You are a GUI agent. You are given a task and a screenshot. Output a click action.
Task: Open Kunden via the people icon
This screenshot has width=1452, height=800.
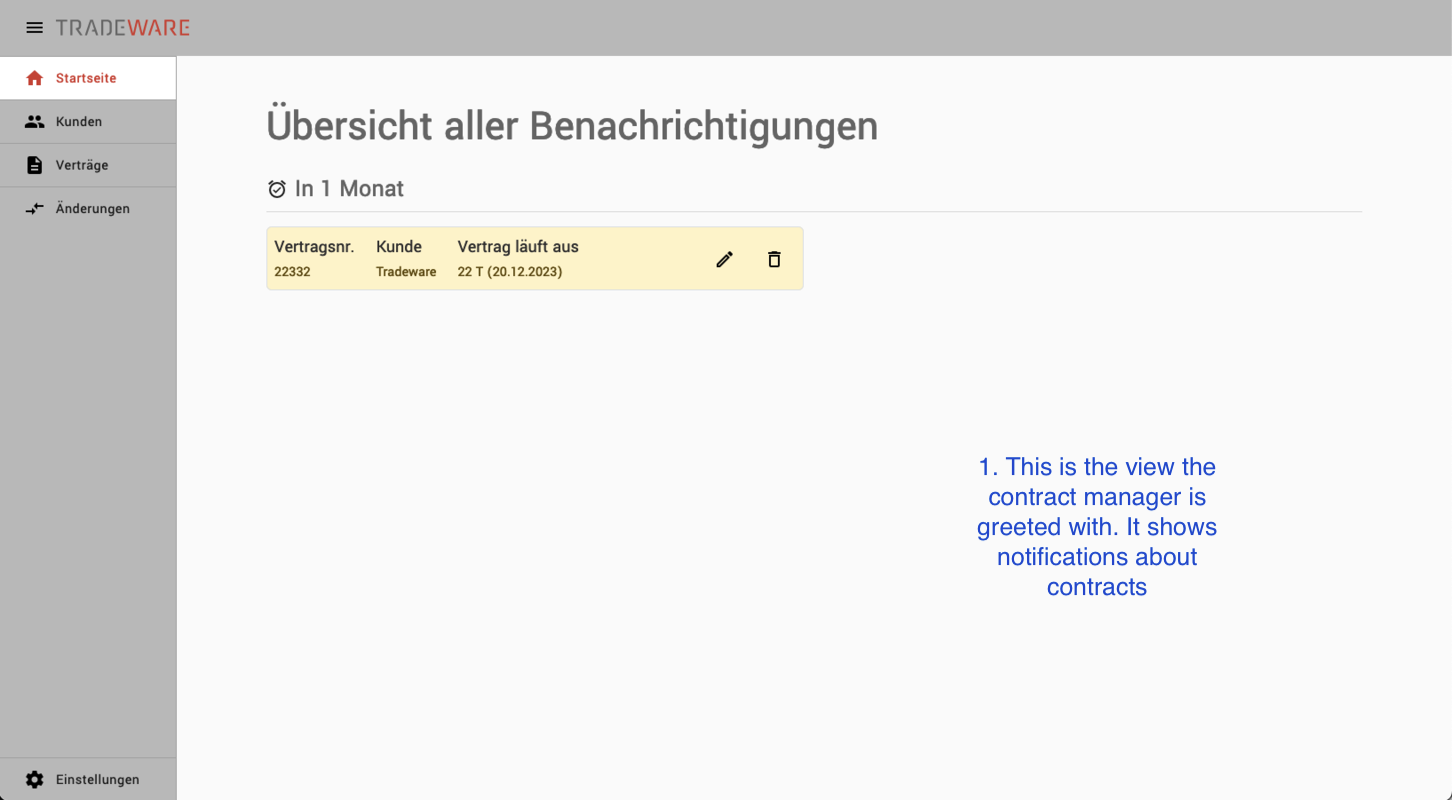coord(35,122)
